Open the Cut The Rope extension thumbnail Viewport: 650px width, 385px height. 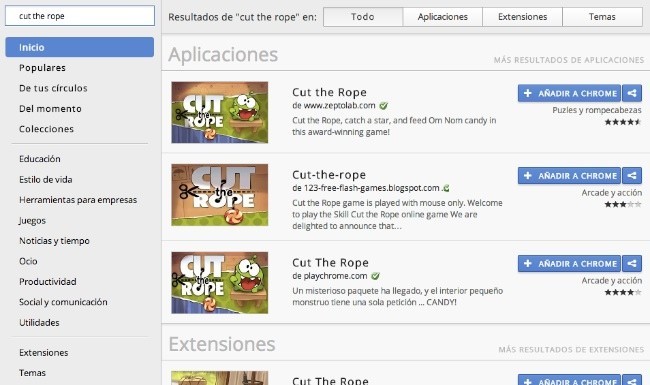[x=220, y=378]
